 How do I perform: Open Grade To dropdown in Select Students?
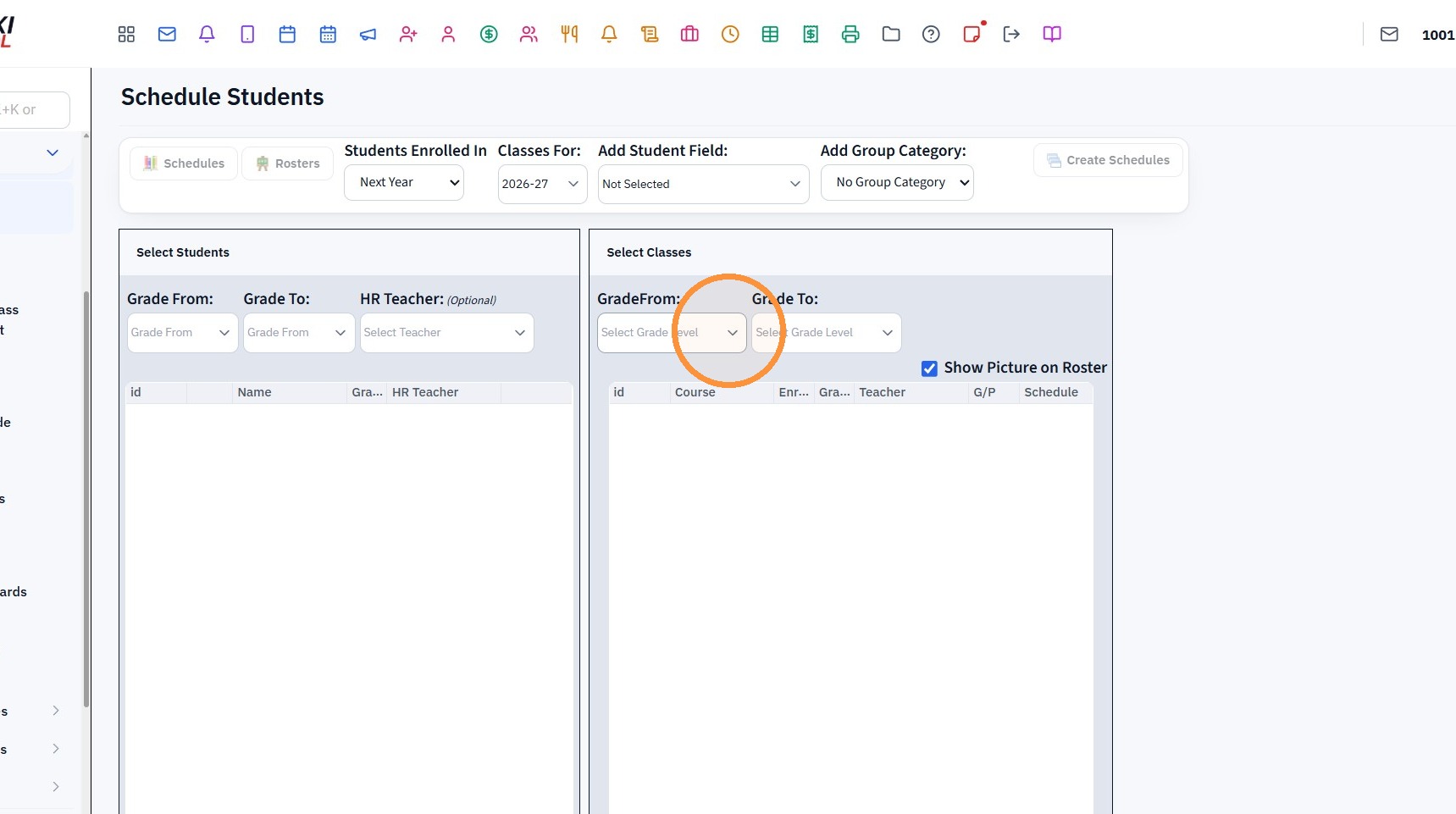click(299, 333)
